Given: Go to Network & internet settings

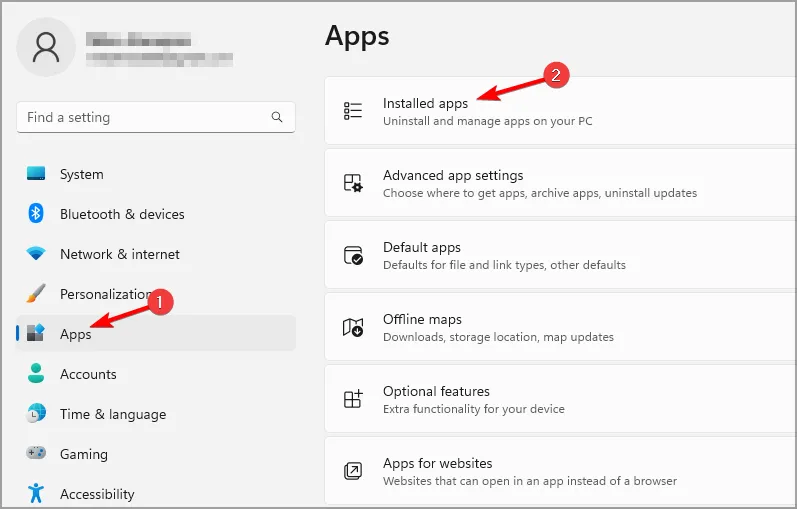Looking at the screenshot, I should (156, 254).
